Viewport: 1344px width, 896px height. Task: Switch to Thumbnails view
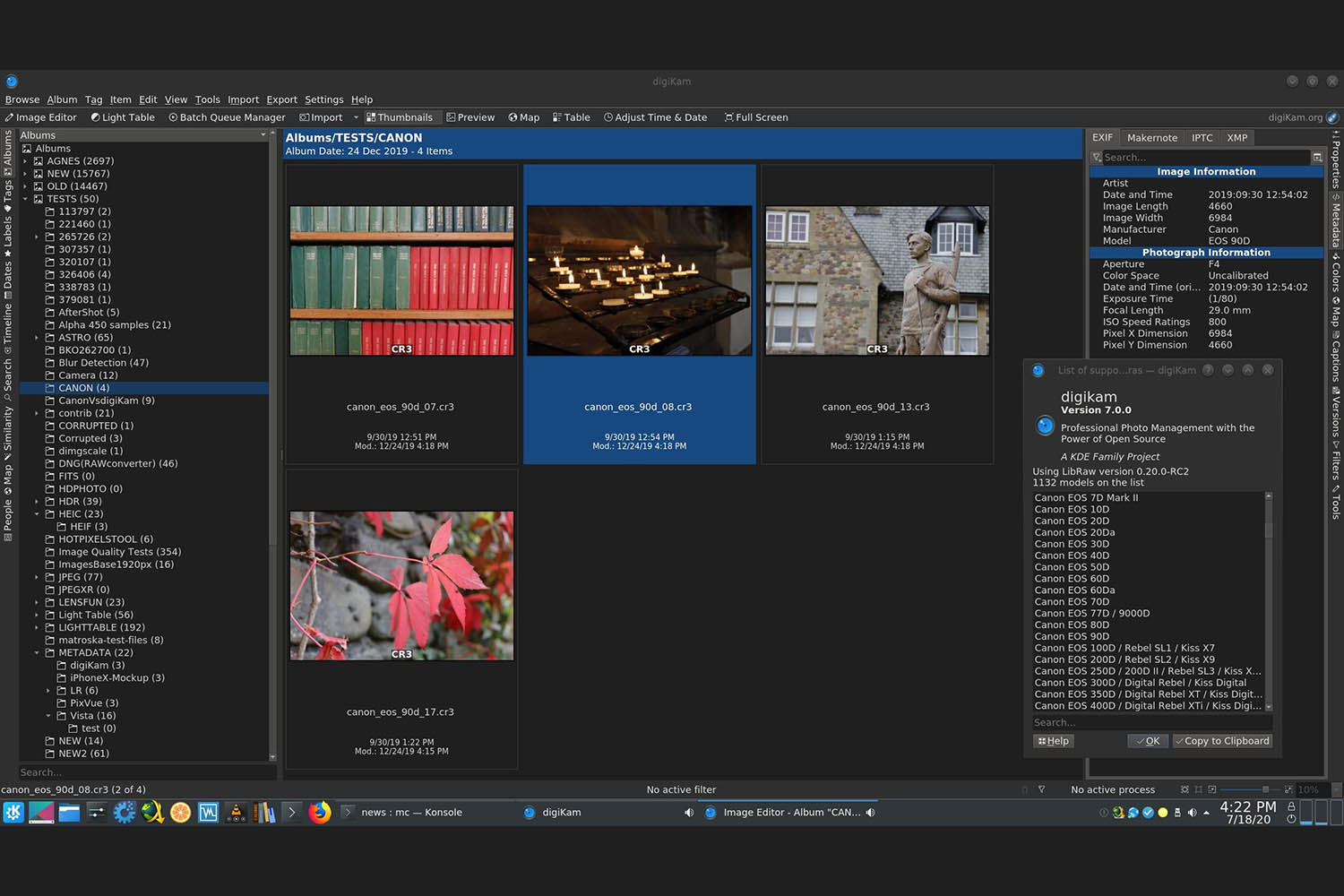400,117
